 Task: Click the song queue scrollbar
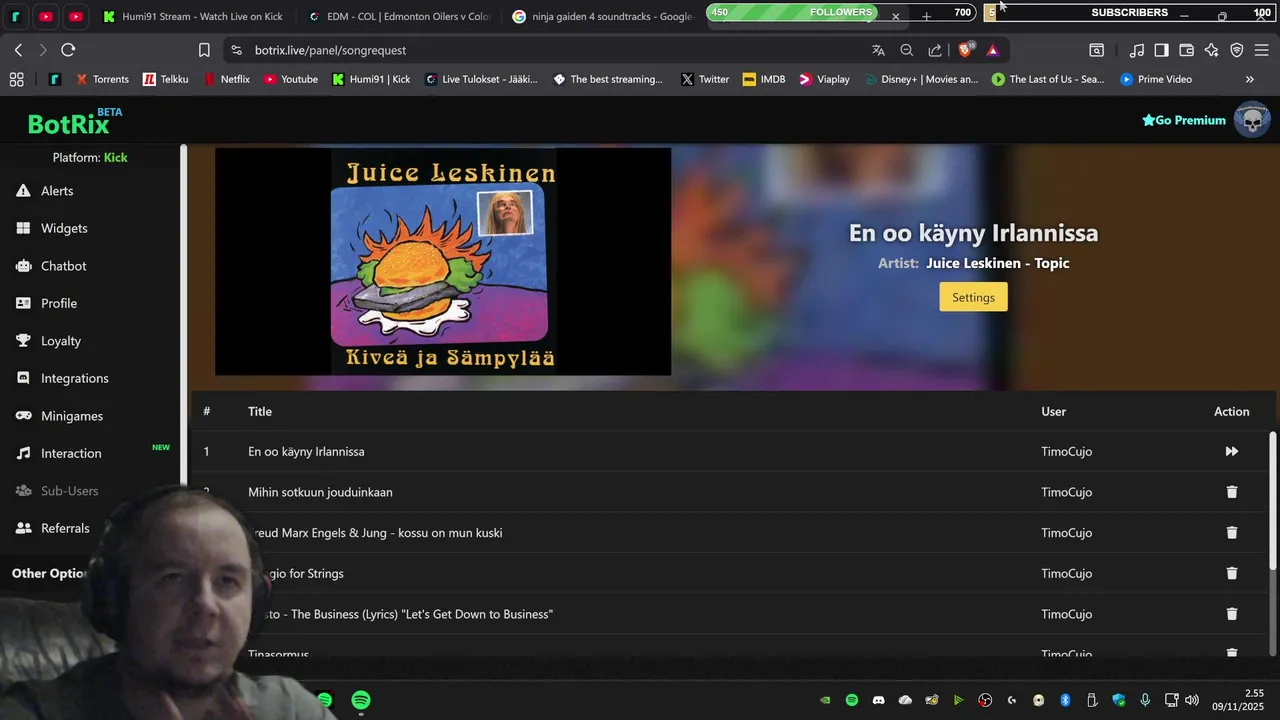tap(1273, 500)
